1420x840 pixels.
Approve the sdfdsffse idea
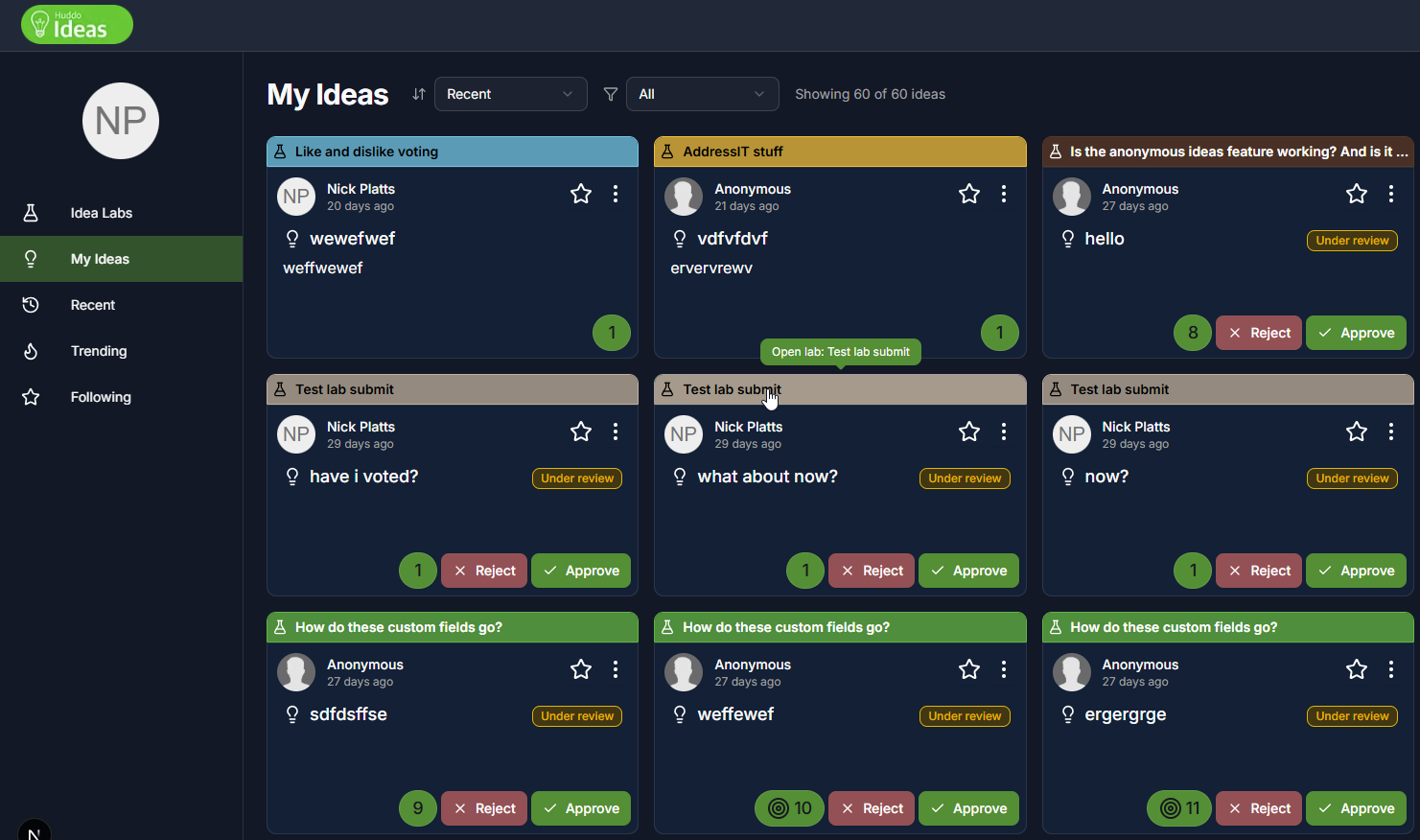581,808
